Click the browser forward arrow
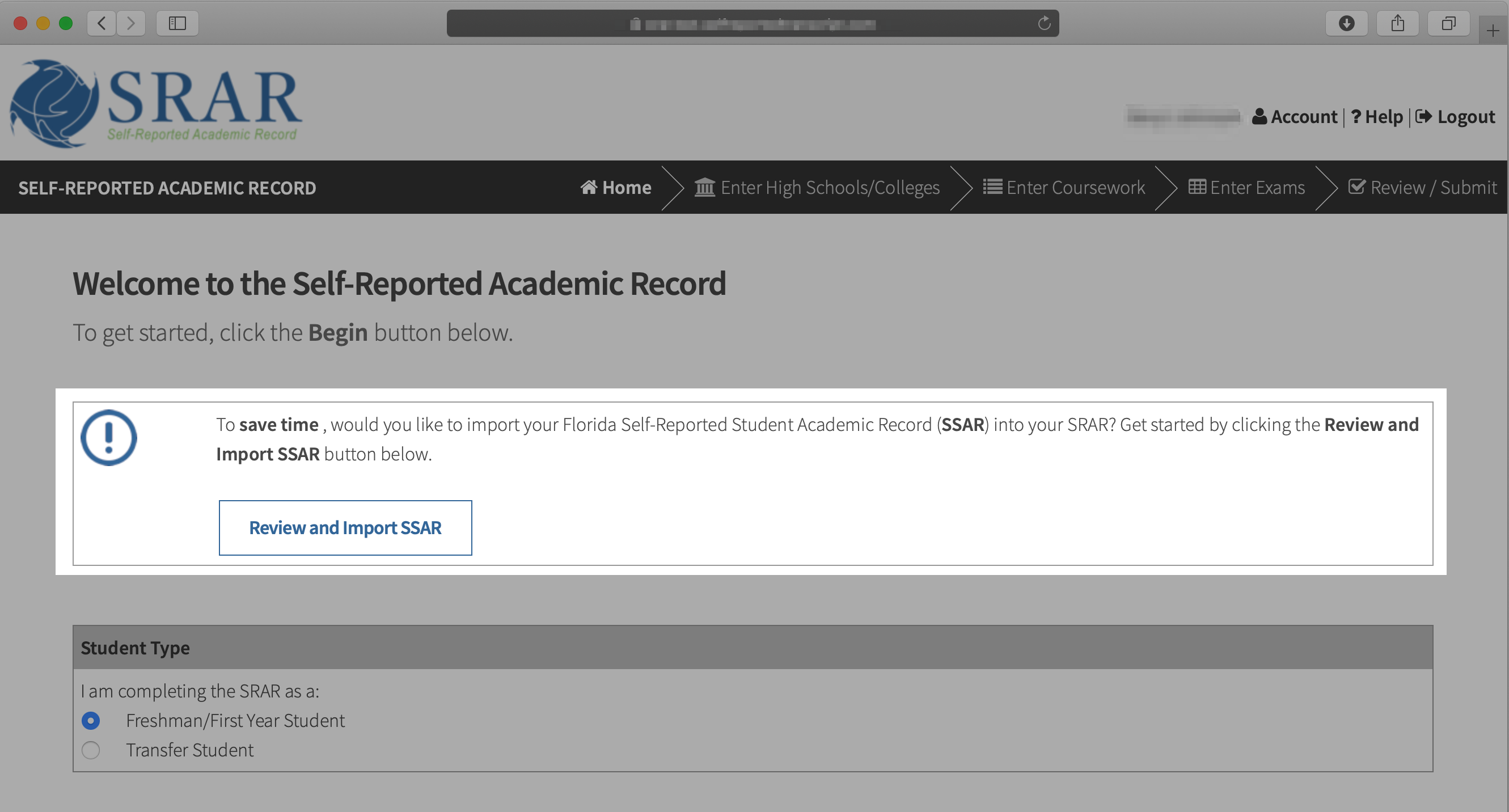Viewport: 1509px width, 812px height. coord(130,23)
